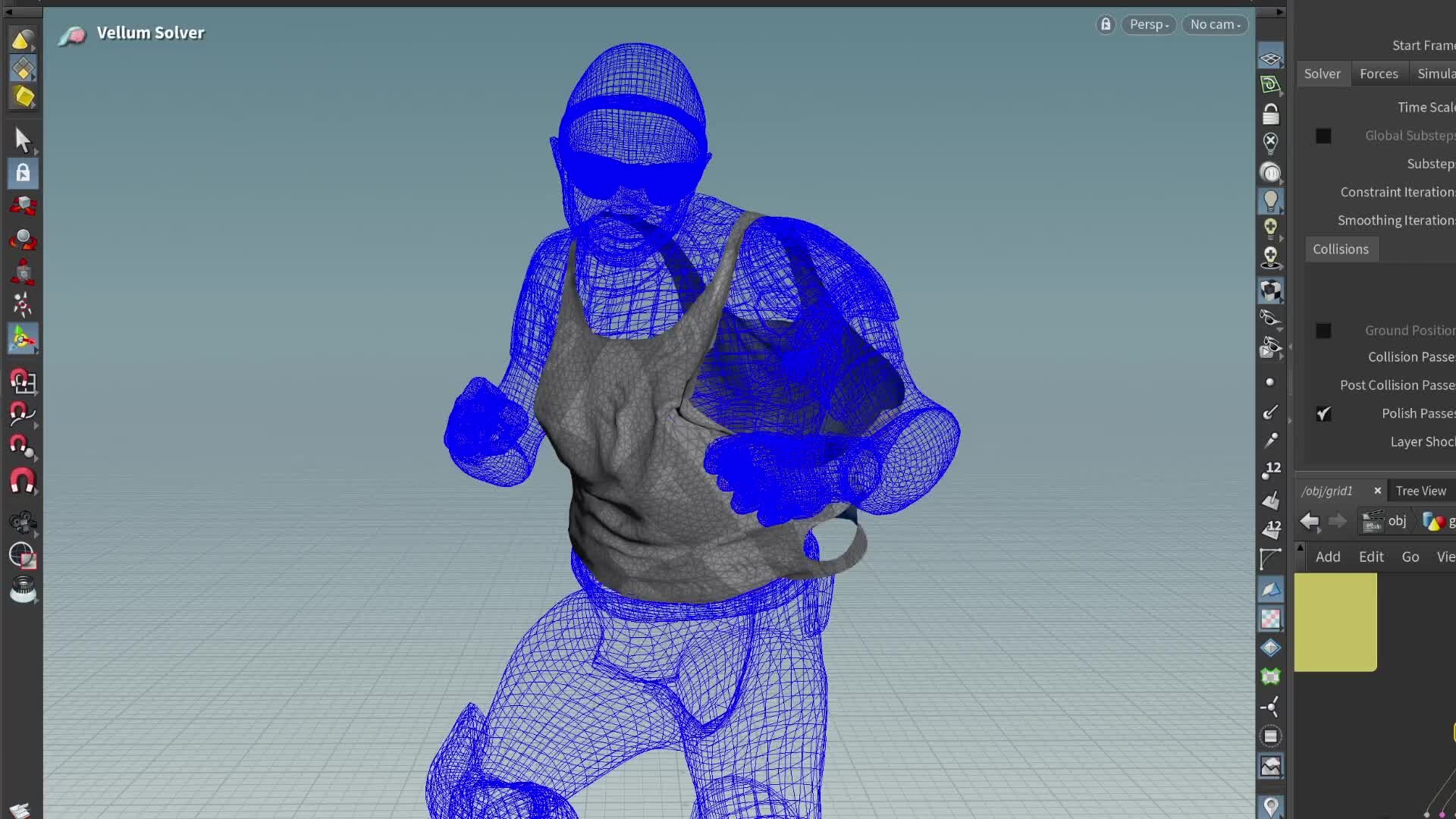Switch to the Tree View tab

click(x=1420, y=491)
